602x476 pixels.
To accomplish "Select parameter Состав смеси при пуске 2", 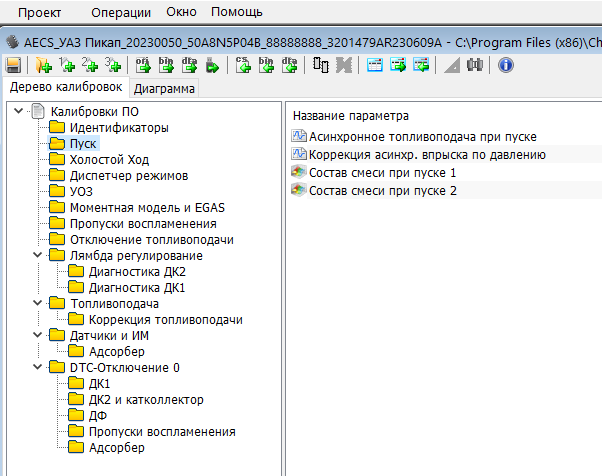I will click(383, 190).
